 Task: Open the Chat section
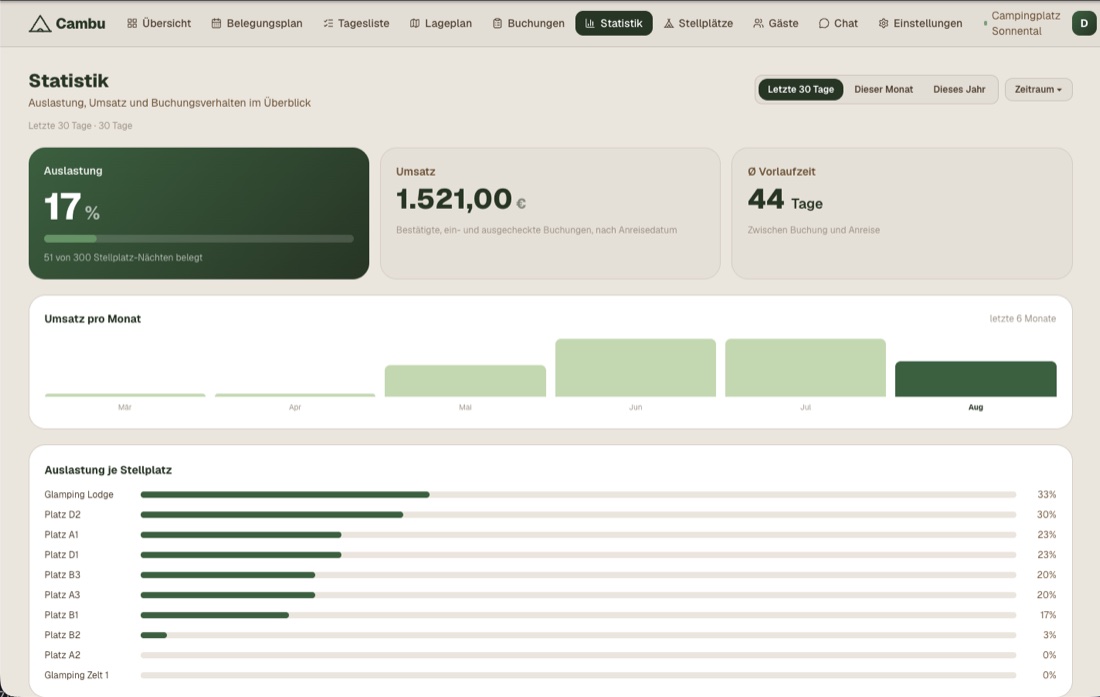point(838,23)
